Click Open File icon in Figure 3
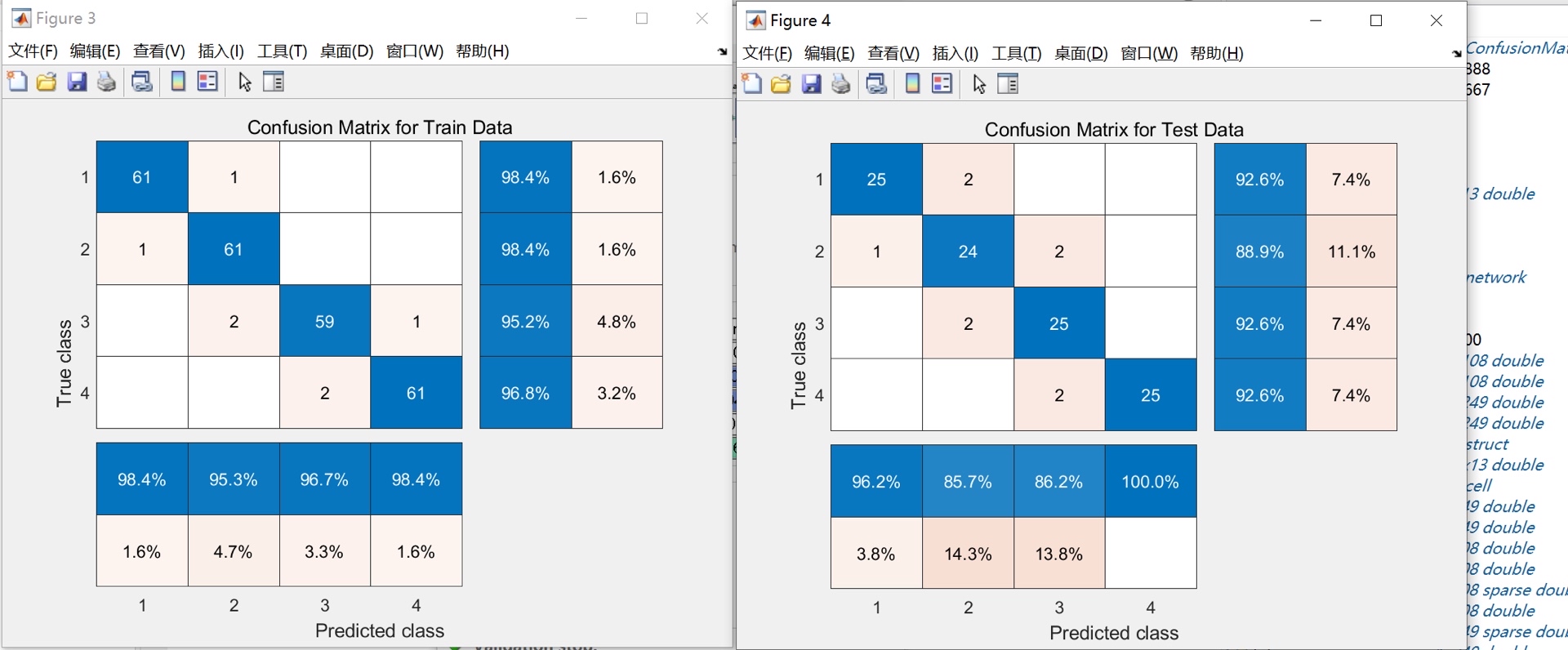 coord(47,82)
